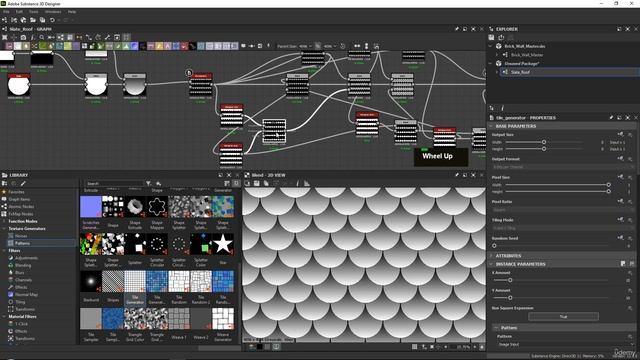Image resolution: width=640 pixels, height=360 pixels.
Task: Select Graph Items in the Library
Action: 19,199
